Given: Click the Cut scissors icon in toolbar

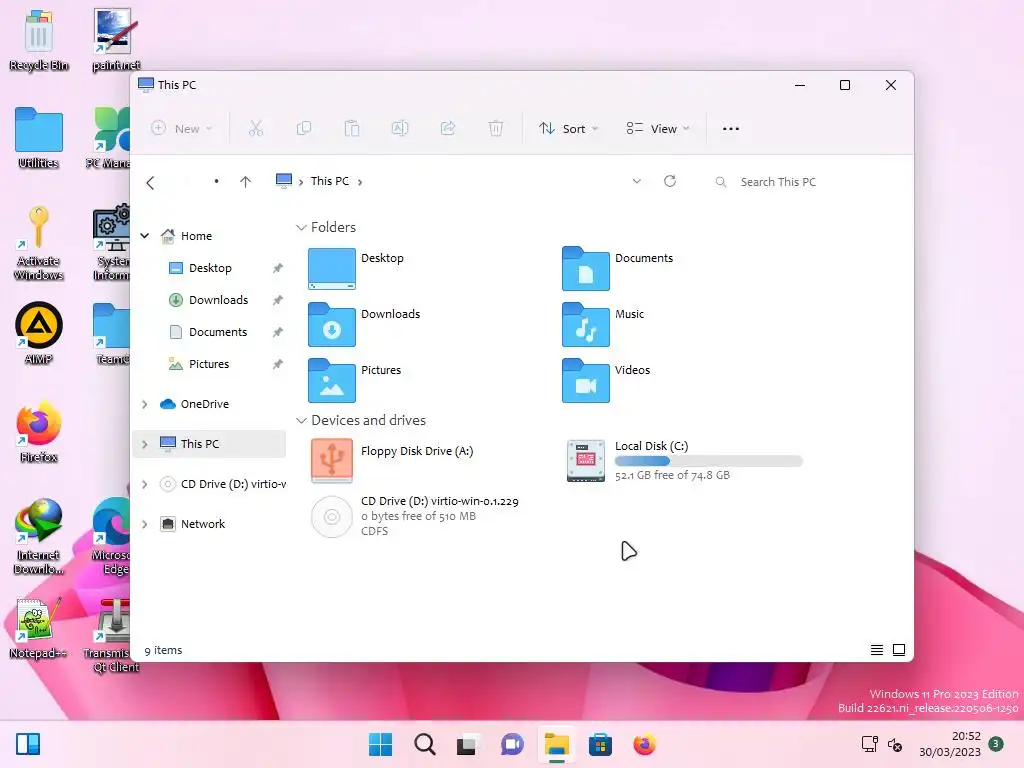Looking at the screenshot, I should click(255, 129).
